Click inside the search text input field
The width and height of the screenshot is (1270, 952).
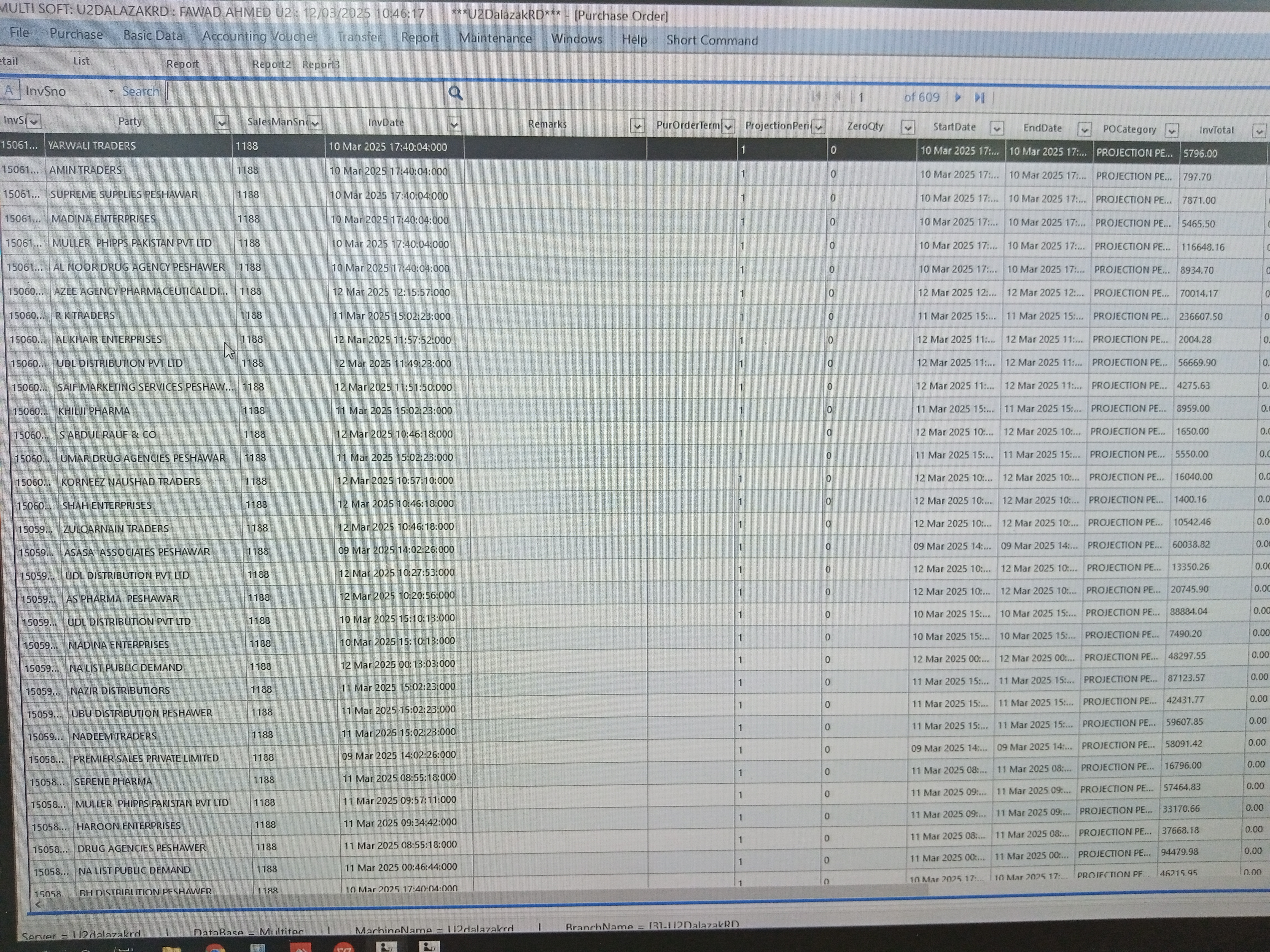click(304, 92)
